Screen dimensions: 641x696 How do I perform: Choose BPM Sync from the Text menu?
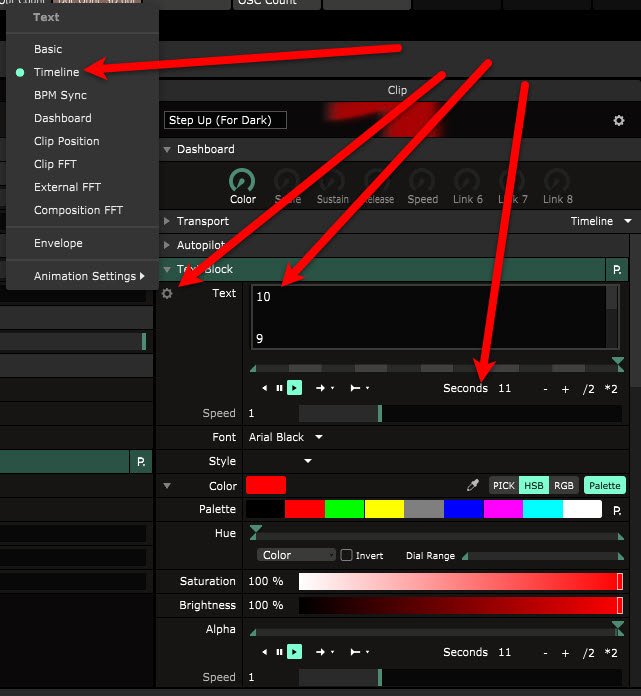(x=60, y=95)
